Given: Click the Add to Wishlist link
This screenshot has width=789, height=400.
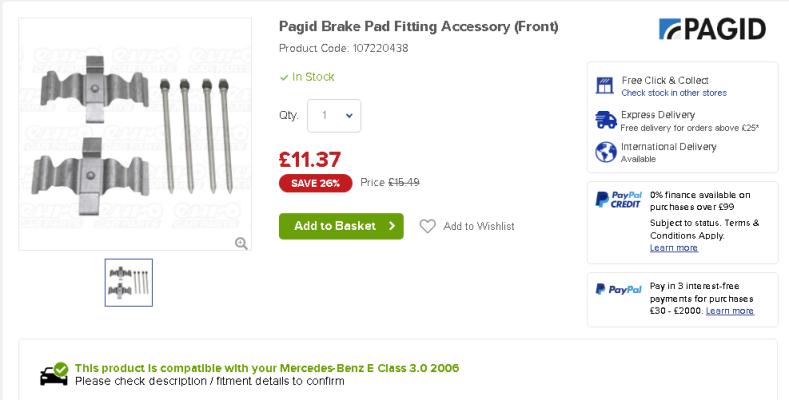Looking at the screenshot, I should (478, 226).
